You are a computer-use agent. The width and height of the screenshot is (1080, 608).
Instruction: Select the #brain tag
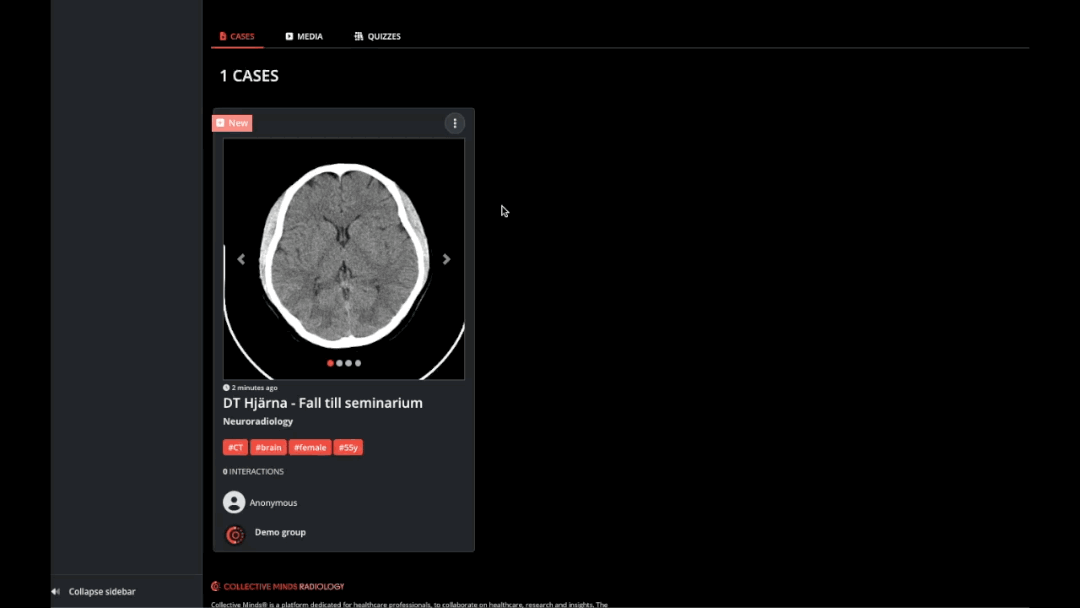[268, 447]
